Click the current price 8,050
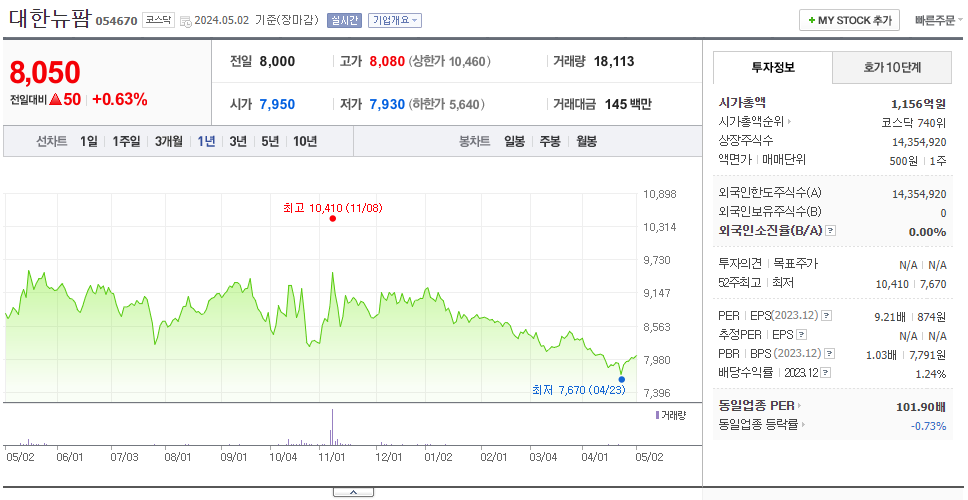968x500 pixels. (x=45, y=73)
